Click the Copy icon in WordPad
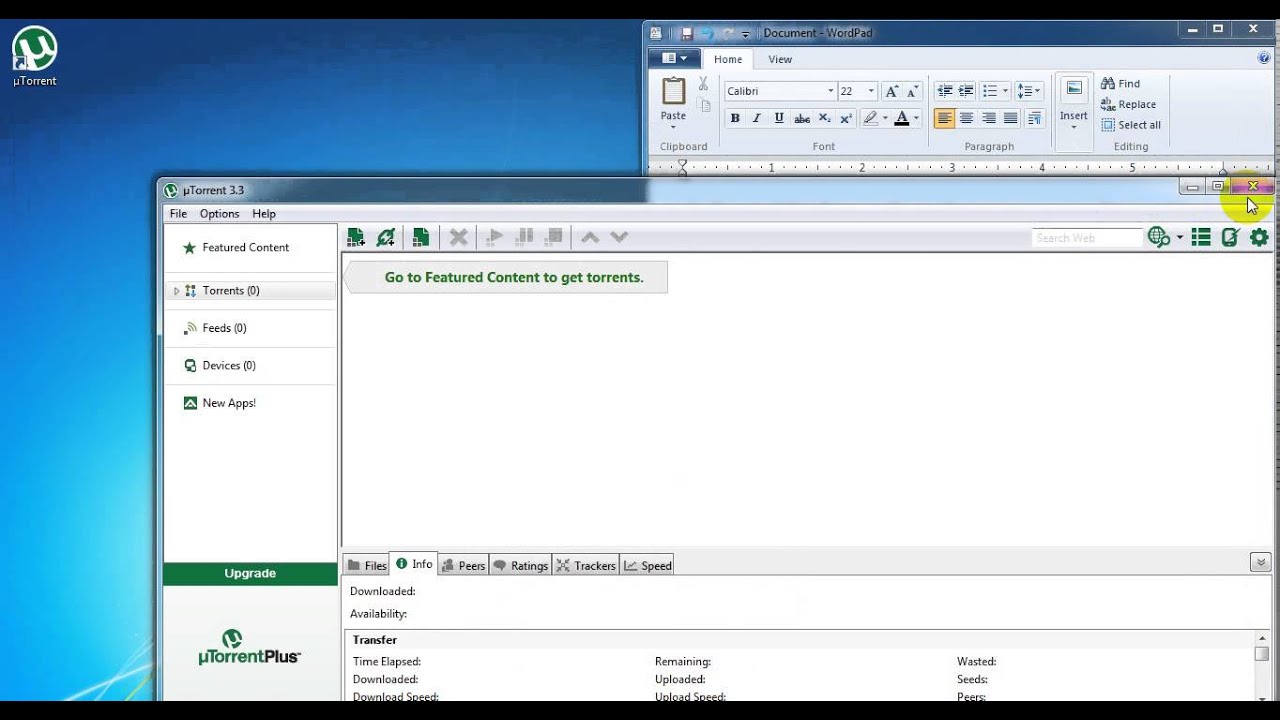1280x720 pixels. tap(704, 106)
